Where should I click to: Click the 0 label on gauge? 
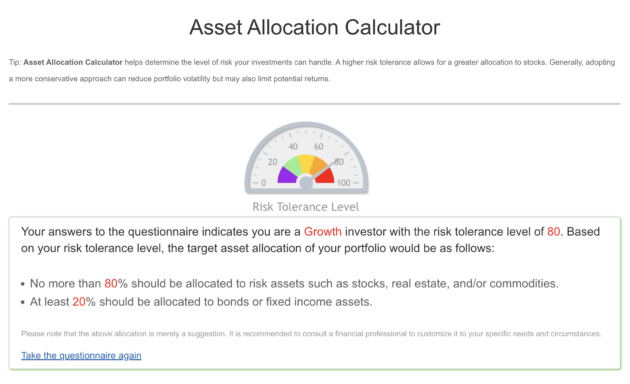click(x=264, y=183)
